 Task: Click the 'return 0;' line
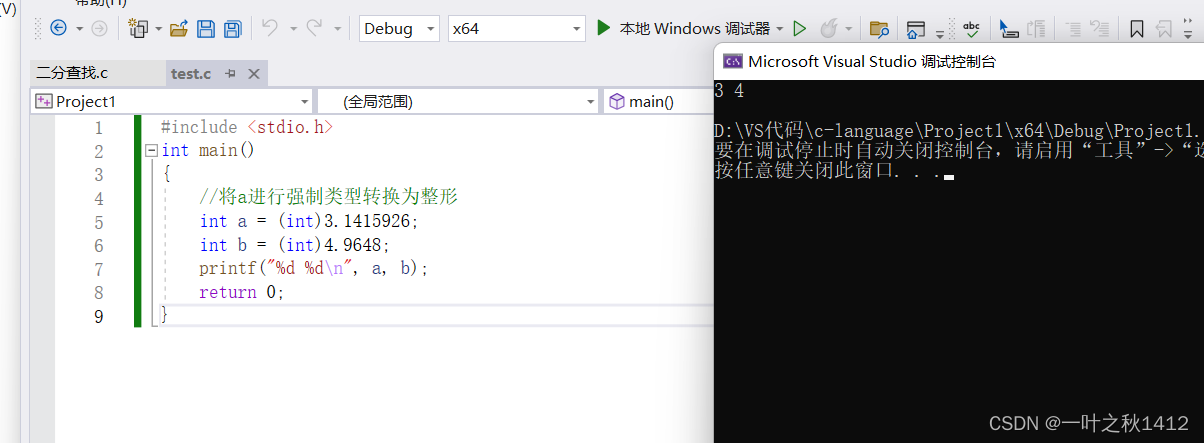click(242, 292)
